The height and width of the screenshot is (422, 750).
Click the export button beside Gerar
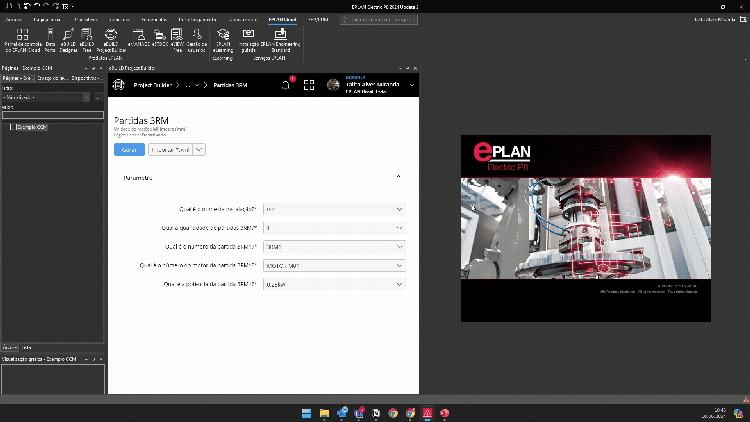(170, 150)
